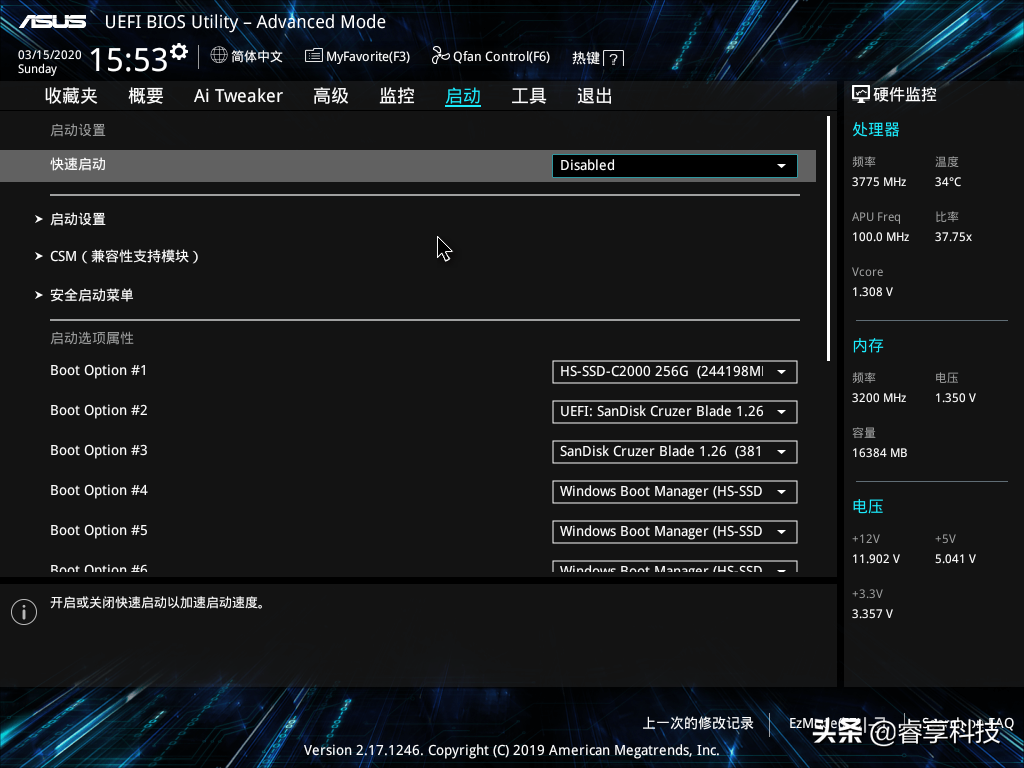Click the 34°C temperature value
This screenshot has height=768, width=1024.
pyautogui.click(x=948, y=182)
